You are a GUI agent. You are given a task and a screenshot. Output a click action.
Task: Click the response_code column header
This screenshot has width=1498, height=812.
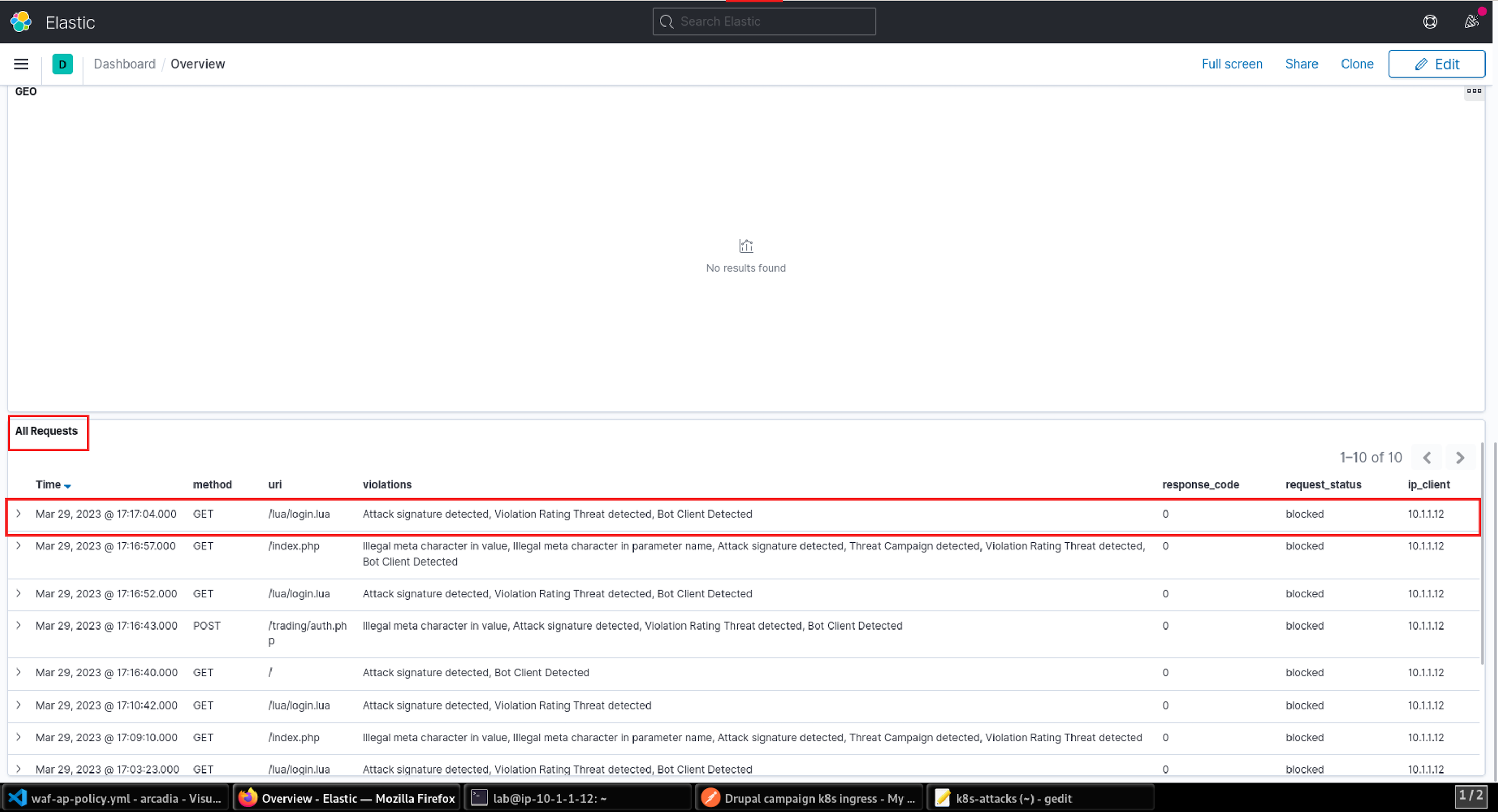click(x=1200, y=485)
